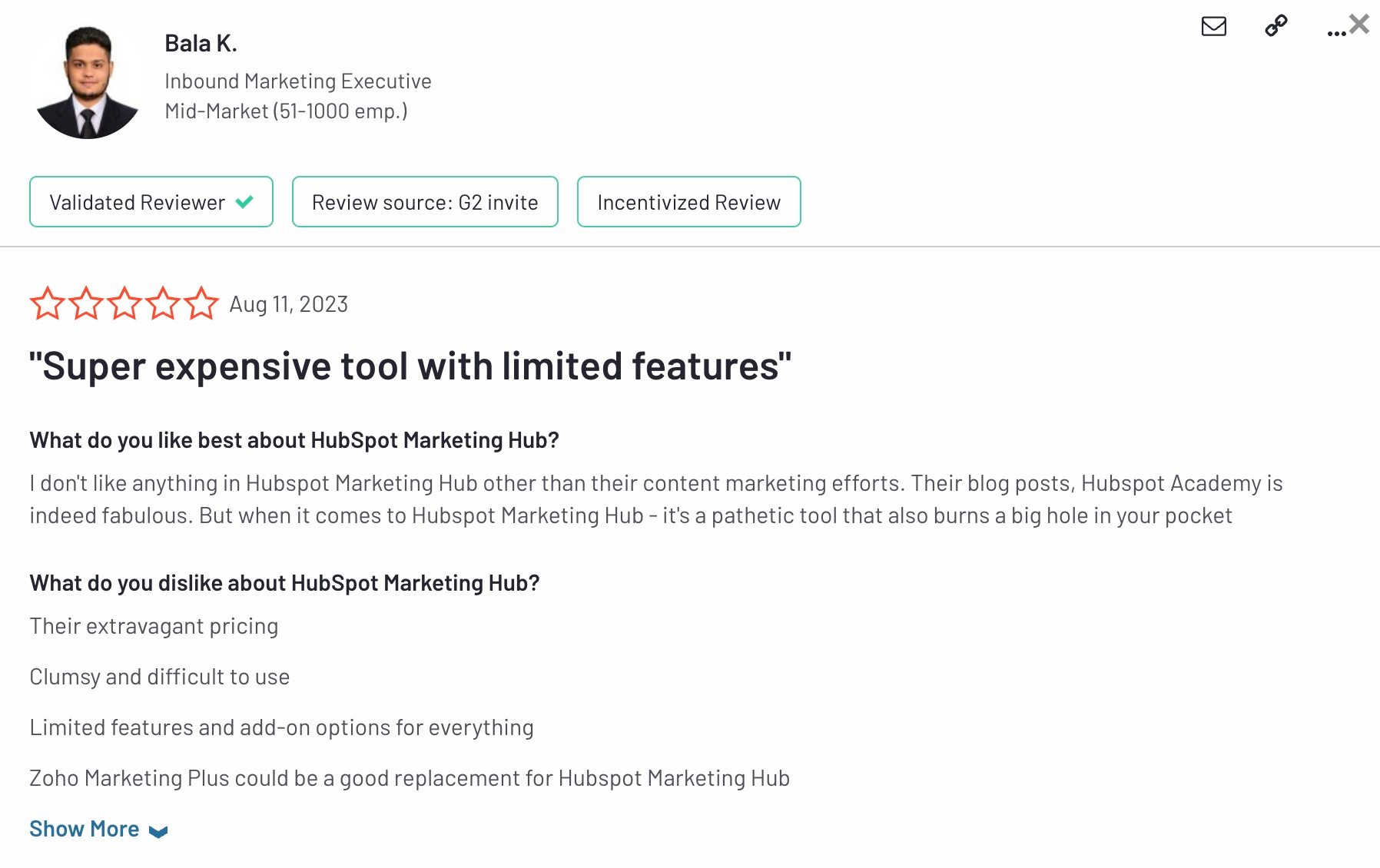1380x868 pixels.
Task: Toggle the Validated Reviewer badge
Action: [151, 202]
